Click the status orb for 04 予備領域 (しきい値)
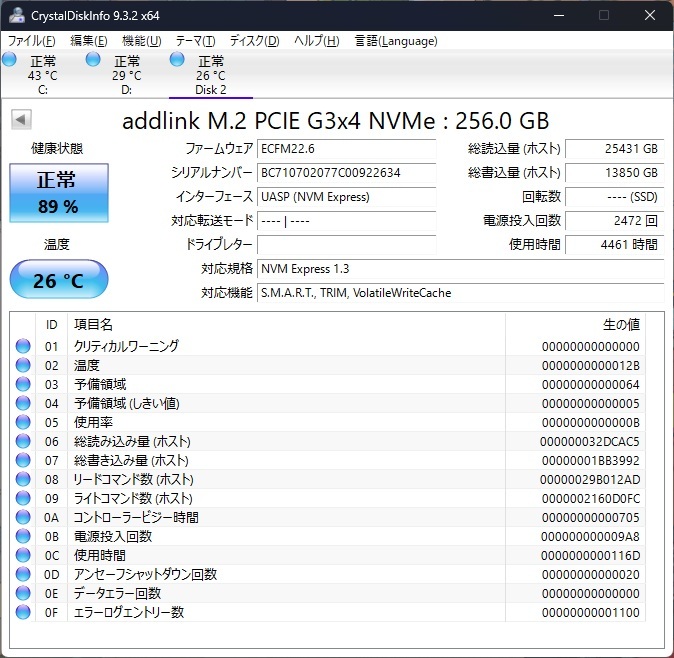The height and width of the screenshot is (658, 674). [x=23, y=403]
